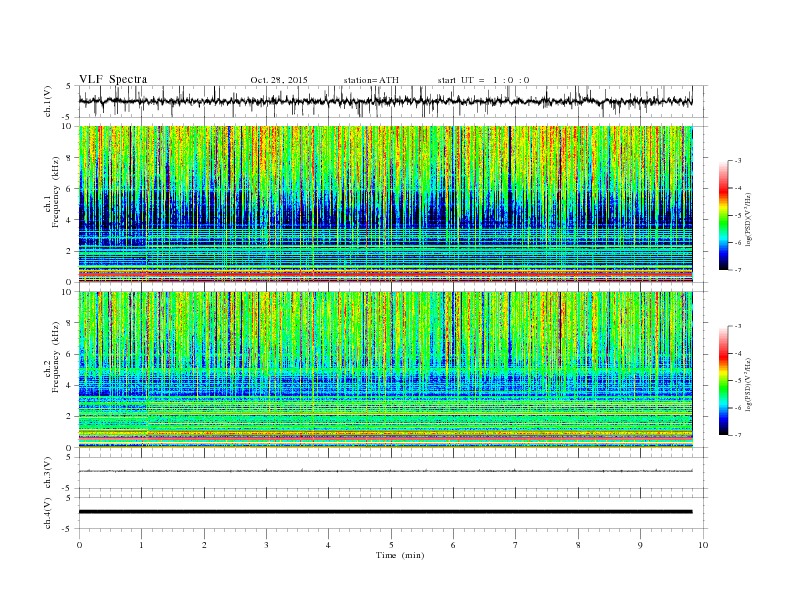Click the time axis tick label "3"
The height and width of the screenshot is (612, 792).
pyautogui.click(x=266, y=545)
